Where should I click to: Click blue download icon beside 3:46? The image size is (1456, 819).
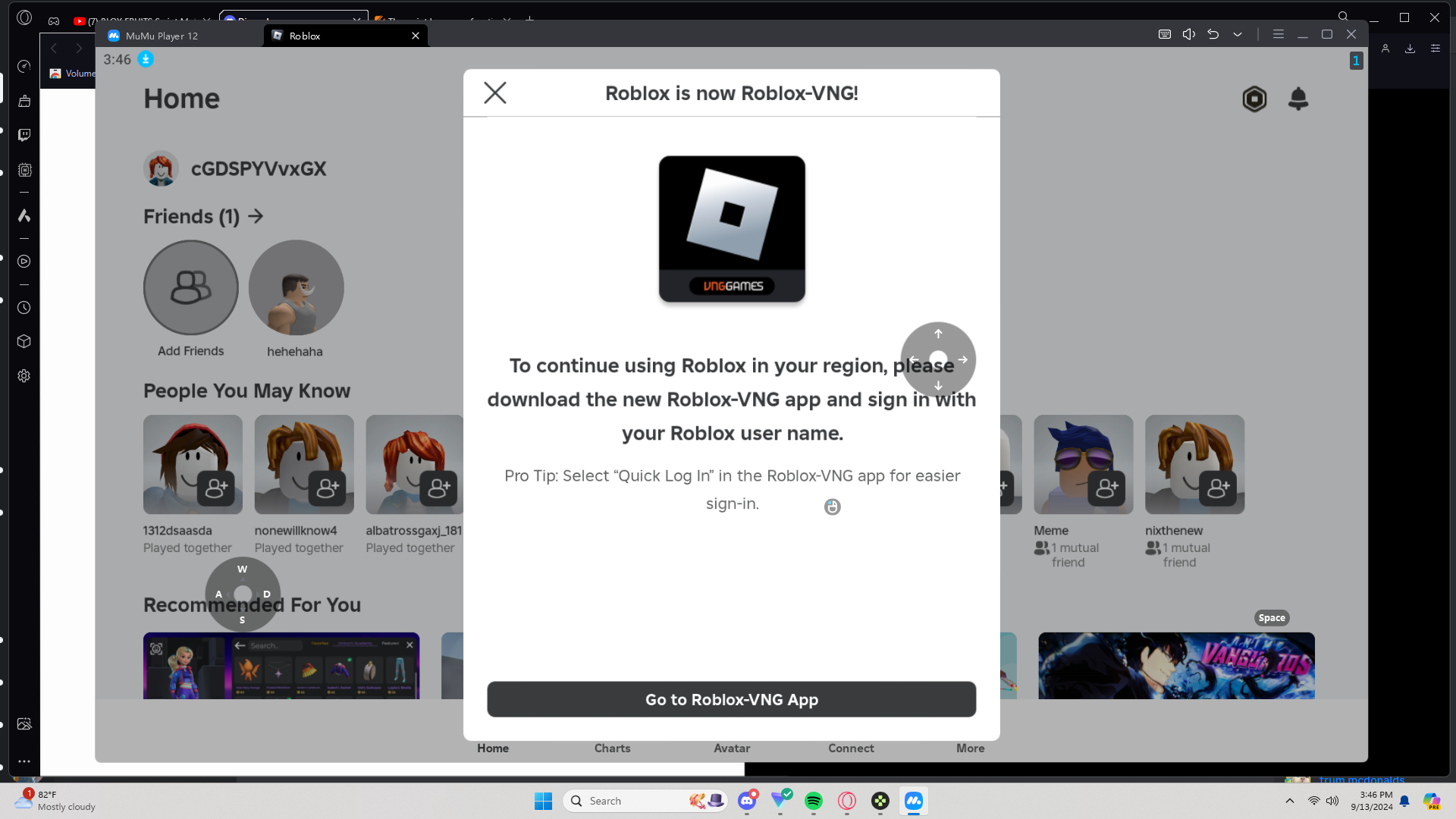pyautogui.click(x=146, y=59)
